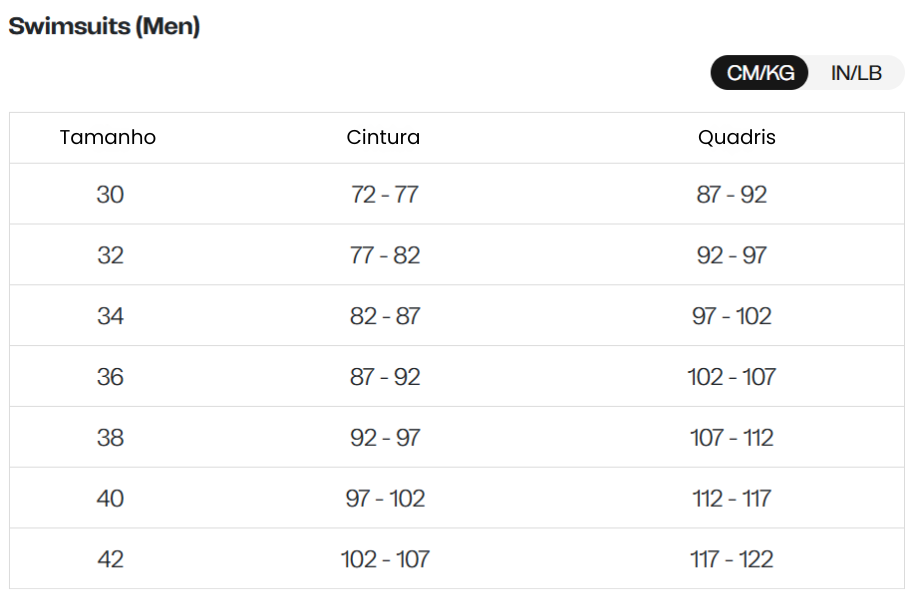913x594 pixels.
Task: Select size 42 in the table
Action: click(110, 560)
